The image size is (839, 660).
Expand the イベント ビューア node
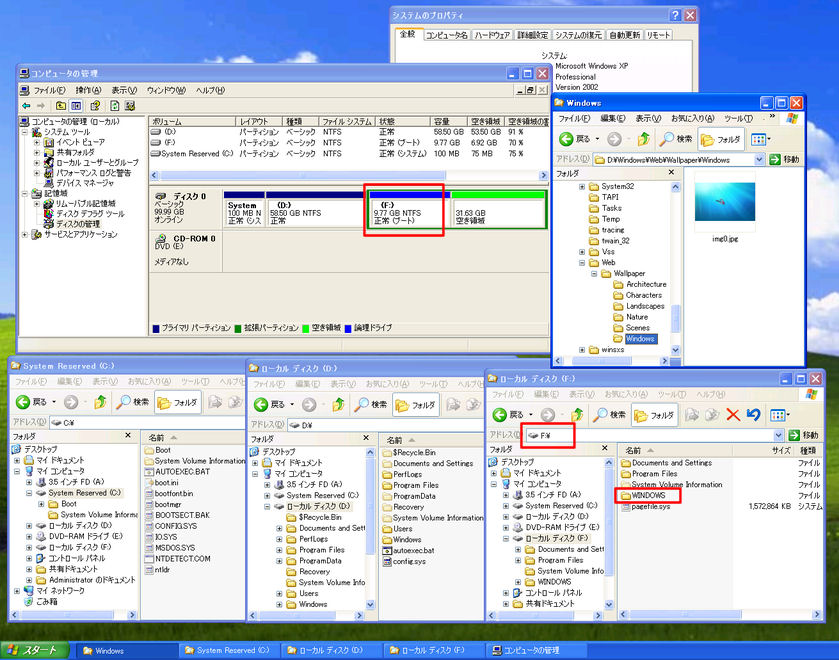pyautogui.click(x=36, y=142)
